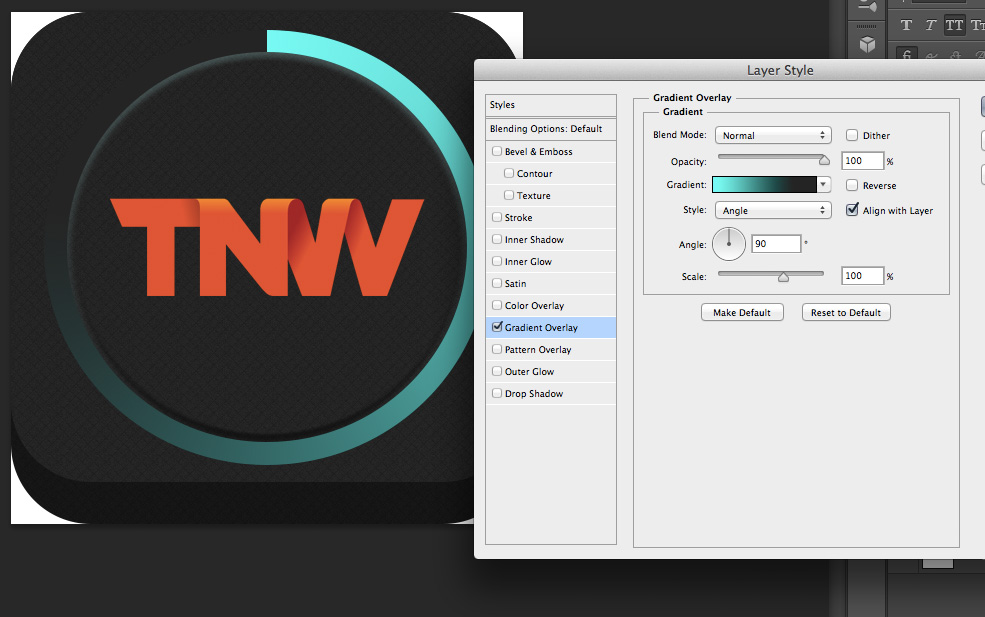Enable the Texture checkbox
The height and width of the screenshot is (617, 985).
click(509, 195)
